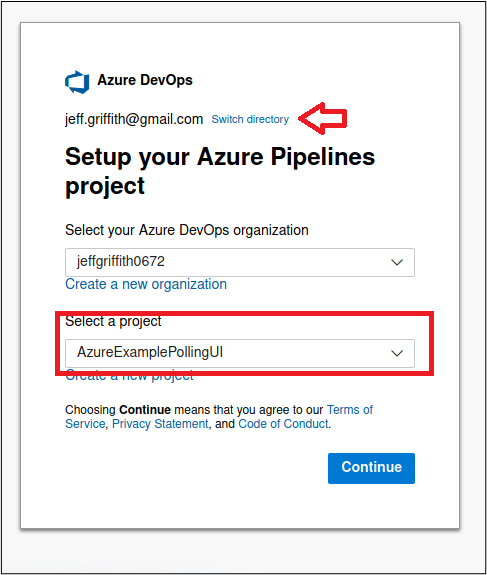The image size is (487, 575).
Task: Click the red arrow pointing at Switch directory
Action: (x=323, y=118)
